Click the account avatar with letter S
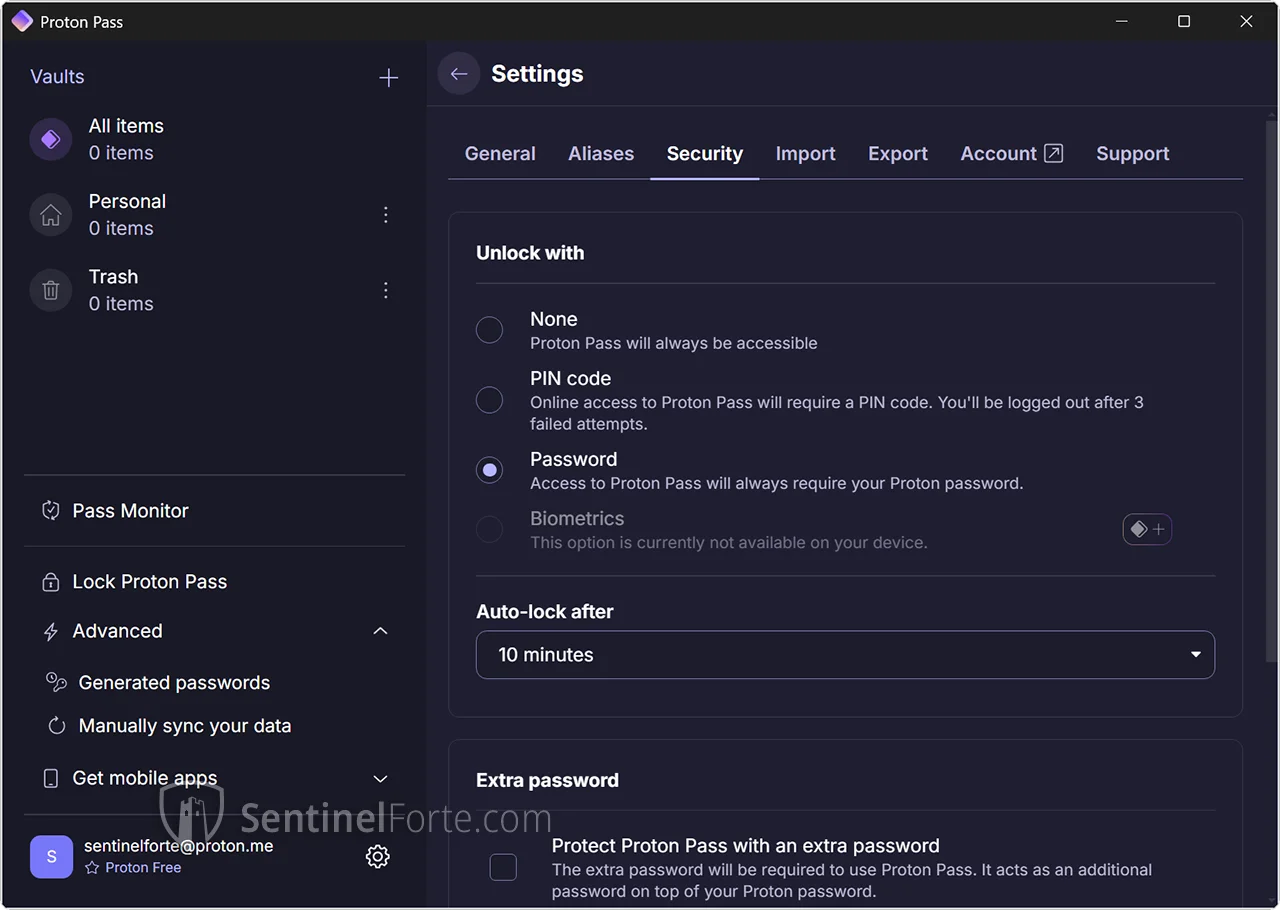 pos(52,857)
